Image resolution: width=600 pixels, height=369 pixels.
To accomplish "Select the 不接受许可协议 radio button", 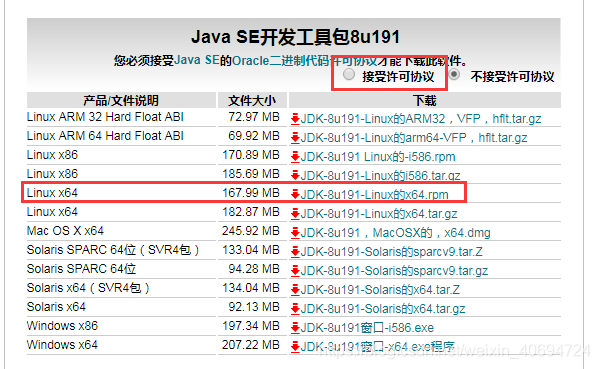I will pyautogui.click(x=454, y=74).
